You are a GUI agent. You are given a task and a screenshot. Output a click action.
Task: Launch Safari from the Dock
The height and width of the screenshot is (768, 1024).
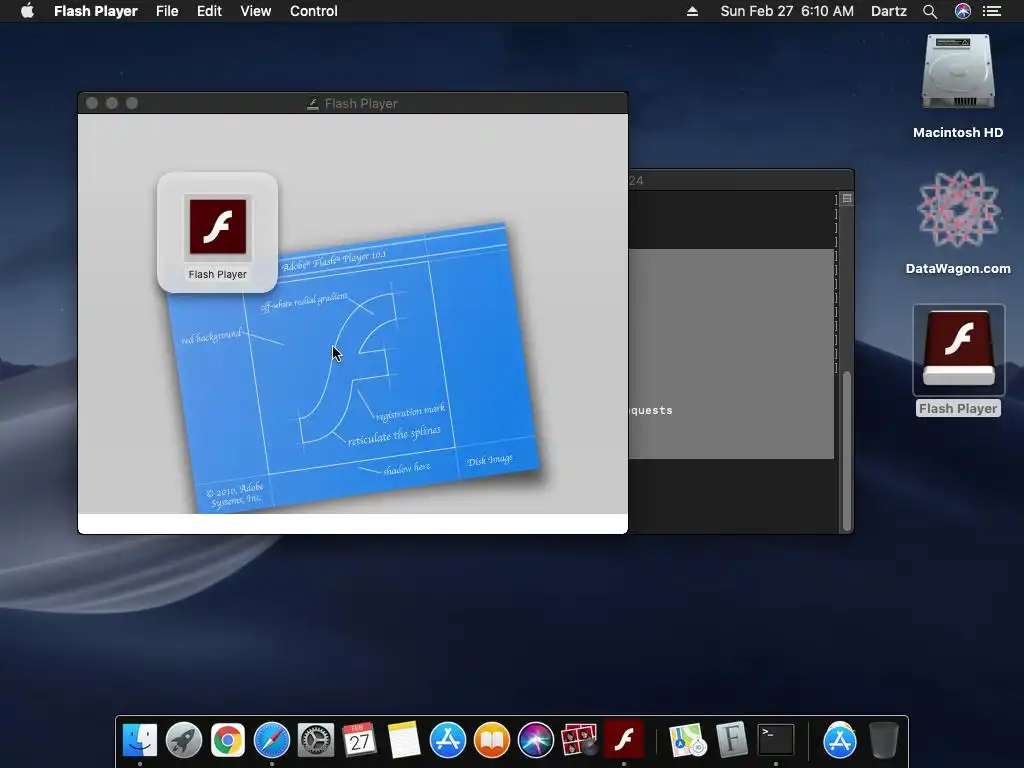coord(272,740)
